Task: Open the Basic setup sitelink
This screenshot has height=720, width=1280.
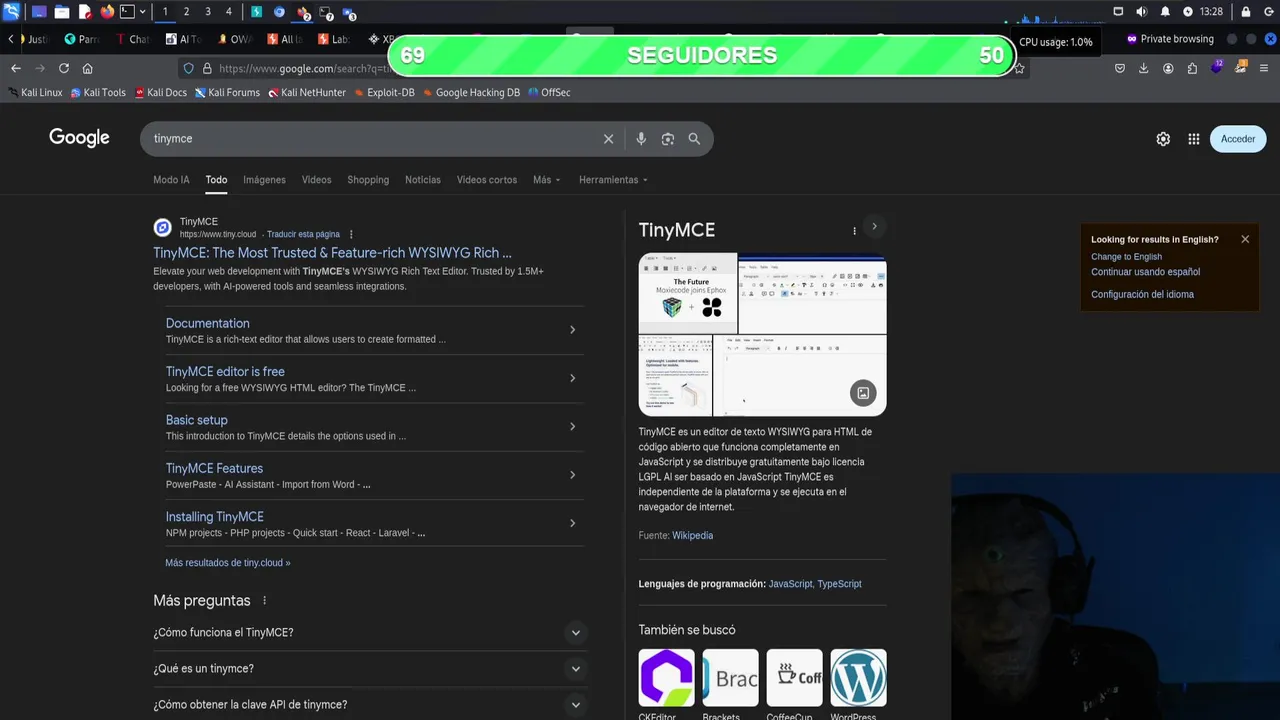Action: click(x=197, y=420)
